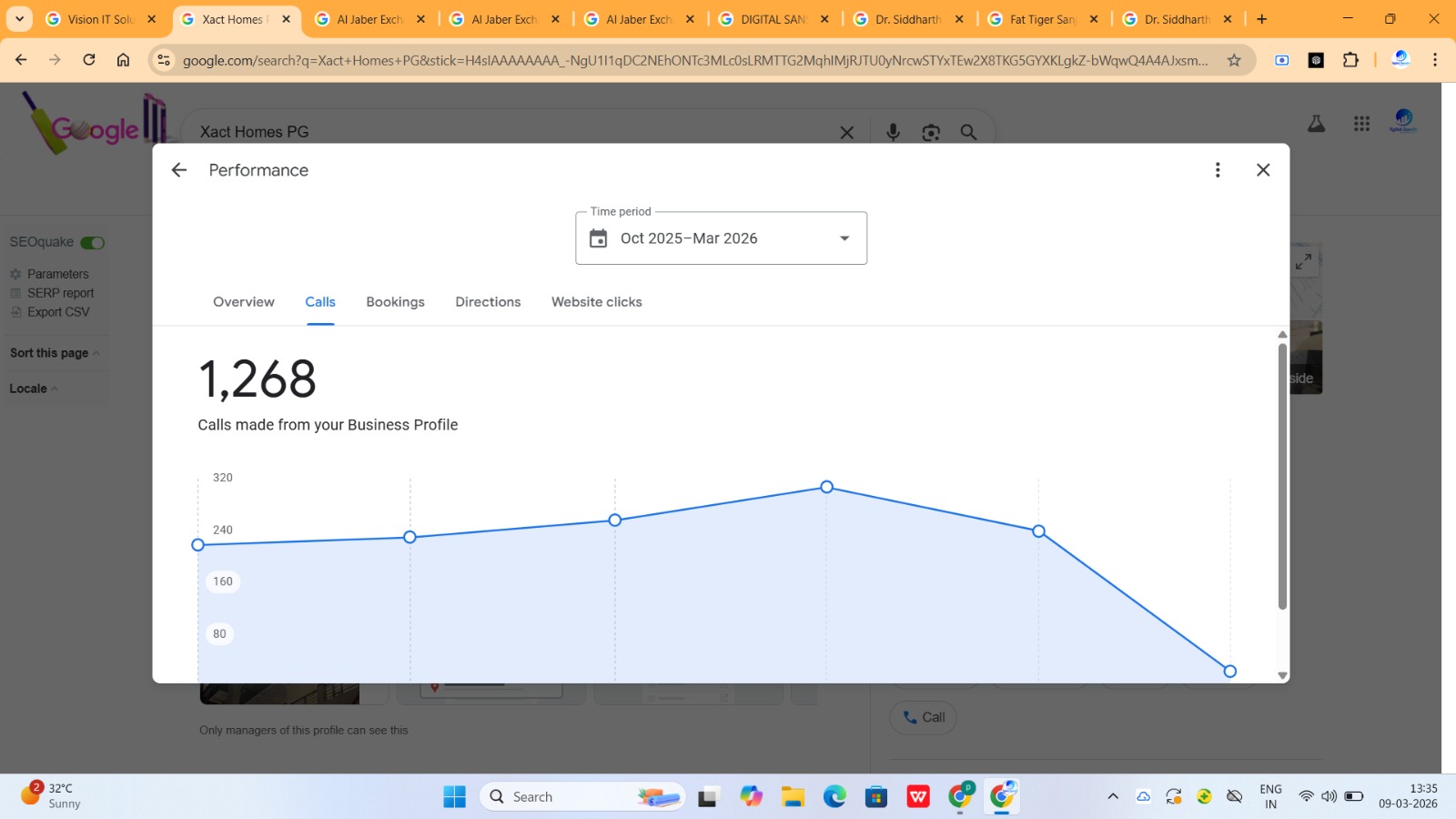The height and width of the screenshot is (819, 1456).
Task: Open Copilot from taskbar
Action: (x=751, y=797)
